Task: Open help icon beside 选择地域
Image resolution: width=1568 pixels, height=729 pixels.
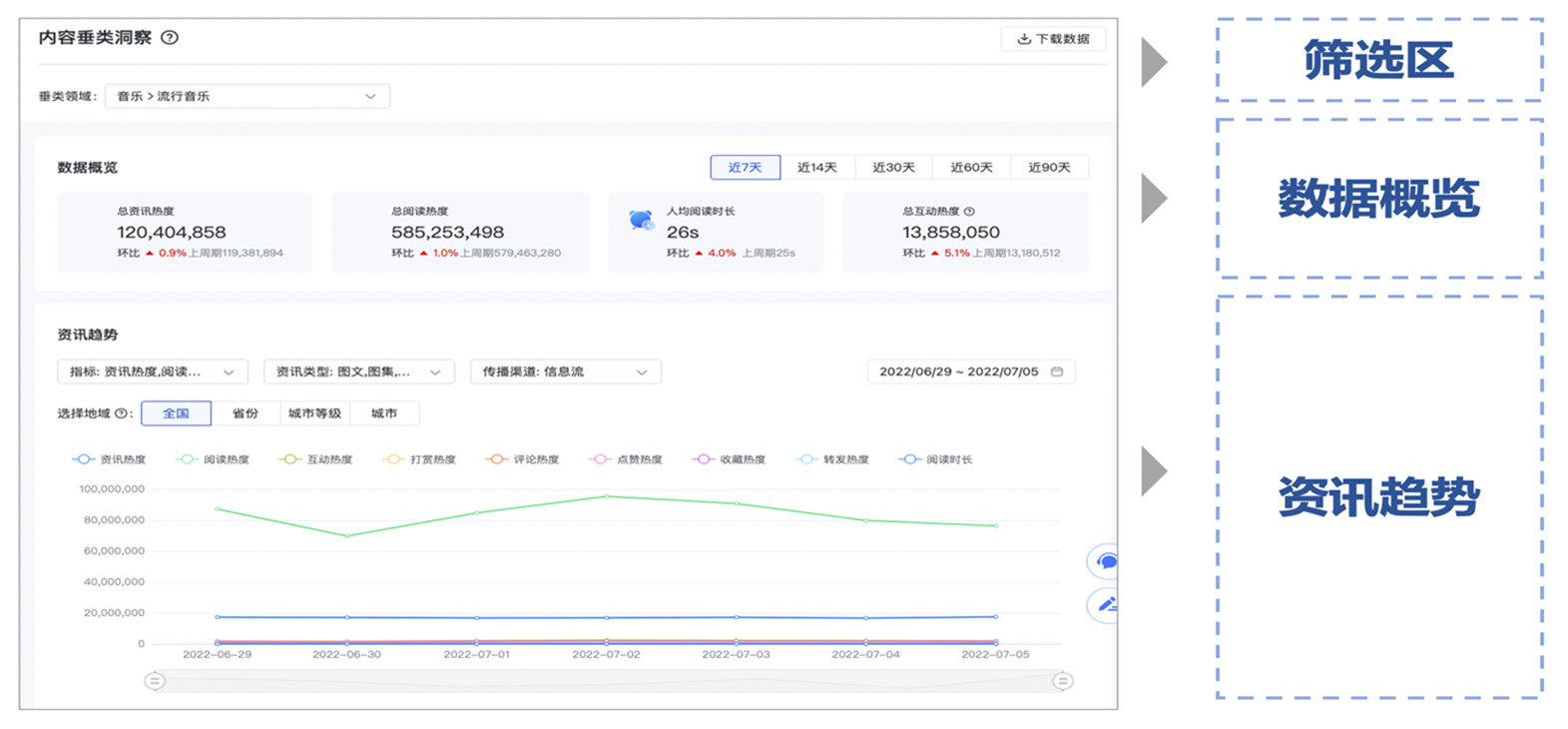Action: pos(121,413)
